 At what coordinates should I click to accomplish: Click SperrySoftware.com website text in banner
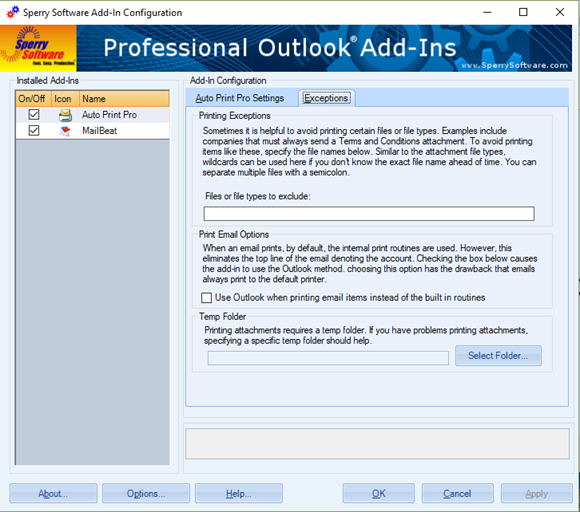514,65
